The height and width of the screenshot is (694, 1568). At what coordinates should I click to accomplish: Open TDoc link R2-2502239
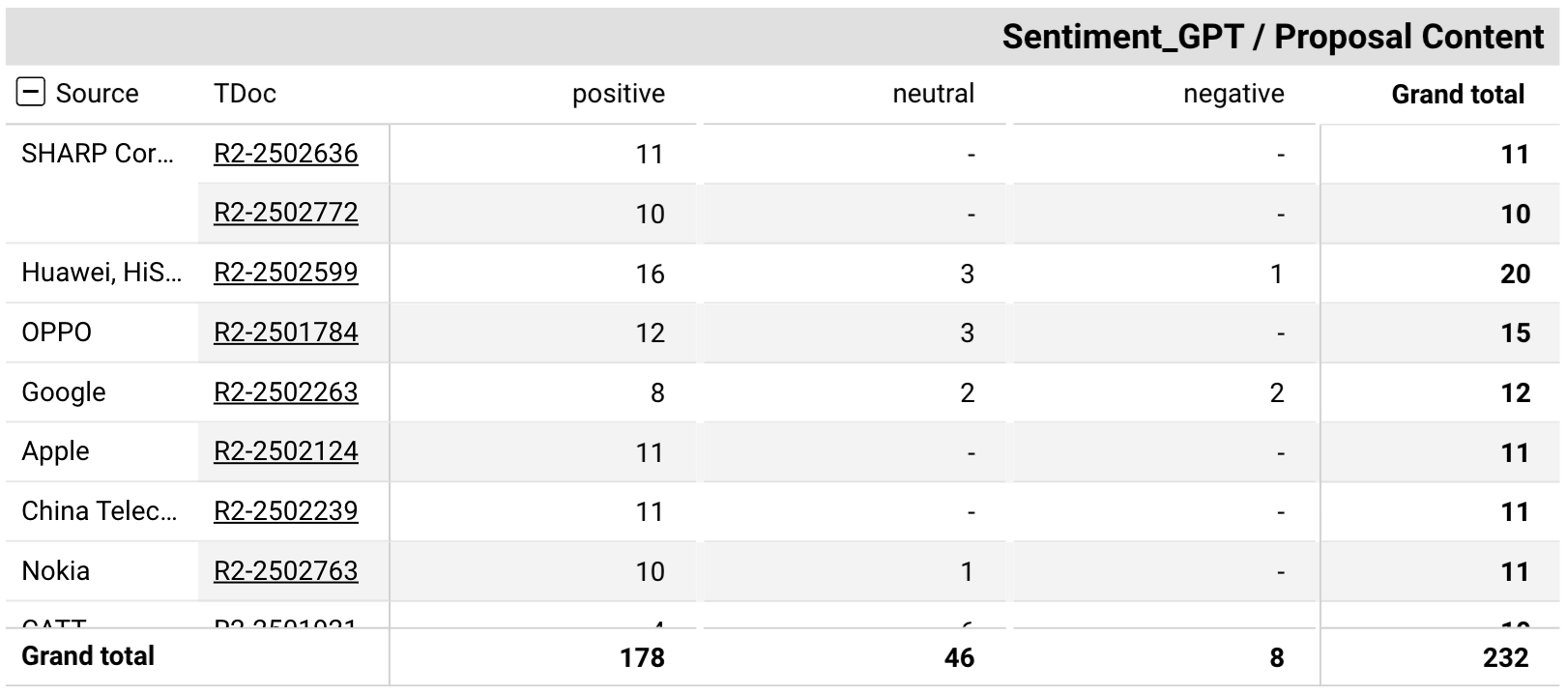(285, 511)
